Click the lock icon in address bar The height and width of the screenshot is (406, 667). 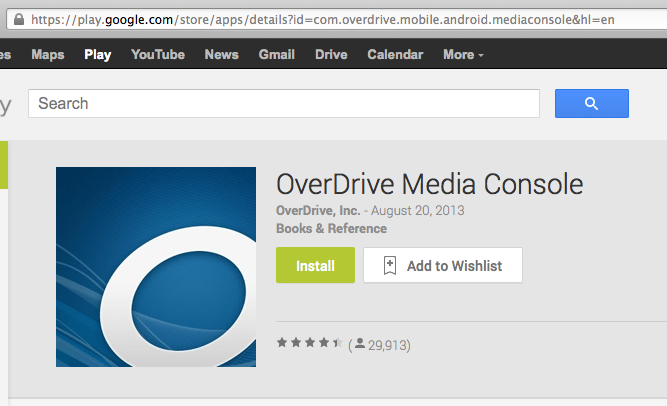(x=19, y=19)
